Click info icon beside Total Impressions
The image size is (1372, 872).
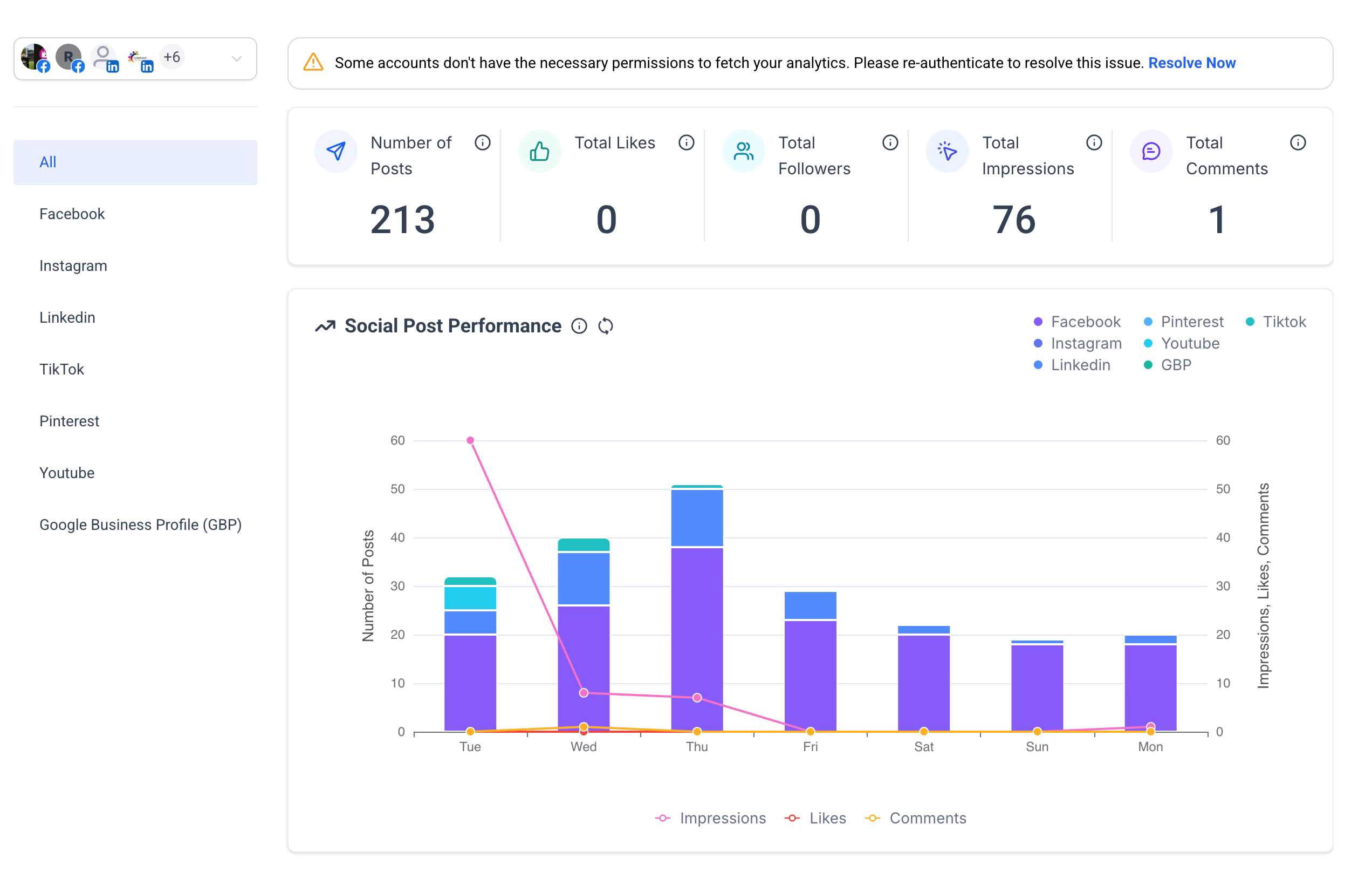(x=1093, y=142)
